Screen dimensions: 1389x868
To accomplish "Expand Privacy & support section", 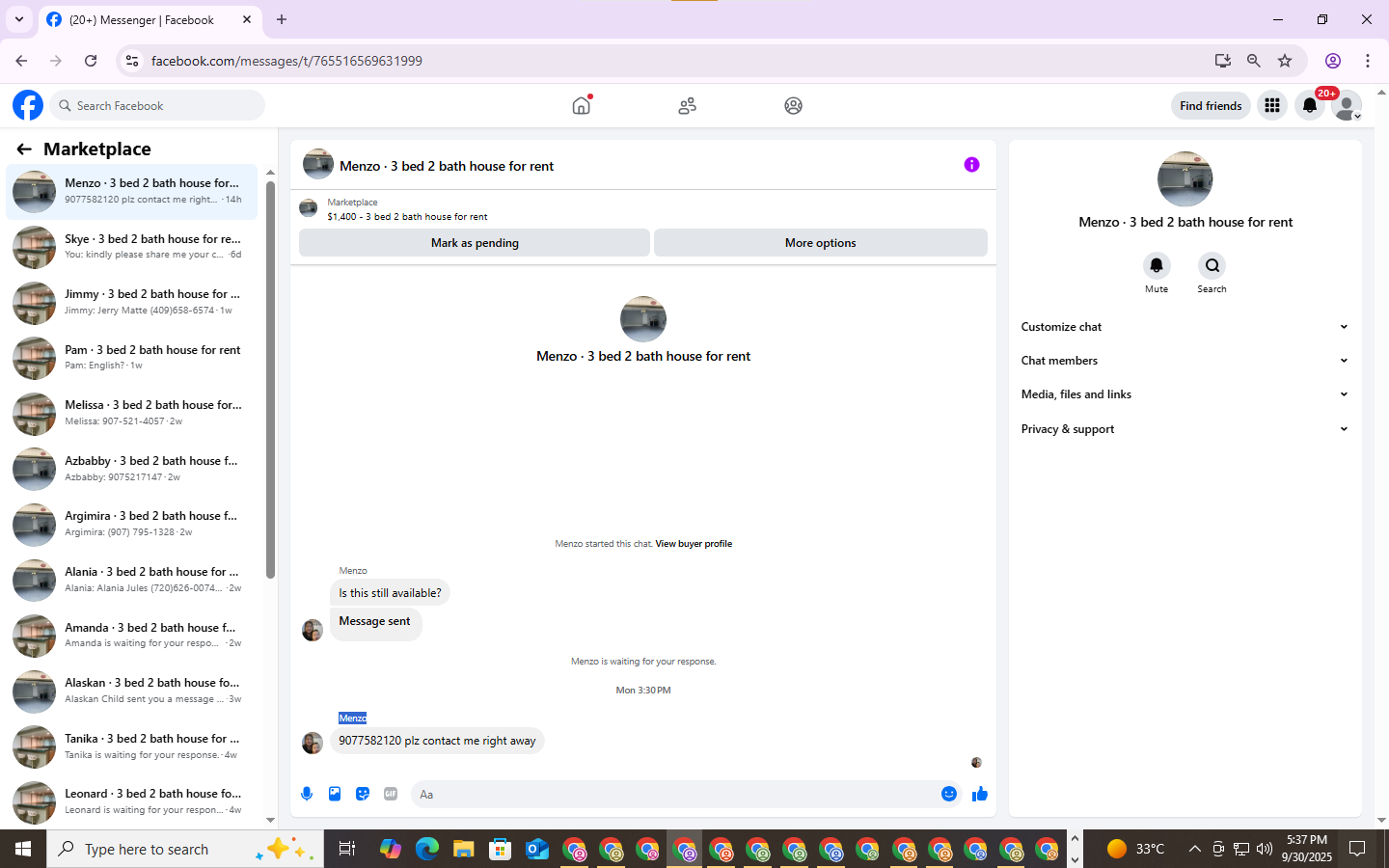I will [1185, 429].
